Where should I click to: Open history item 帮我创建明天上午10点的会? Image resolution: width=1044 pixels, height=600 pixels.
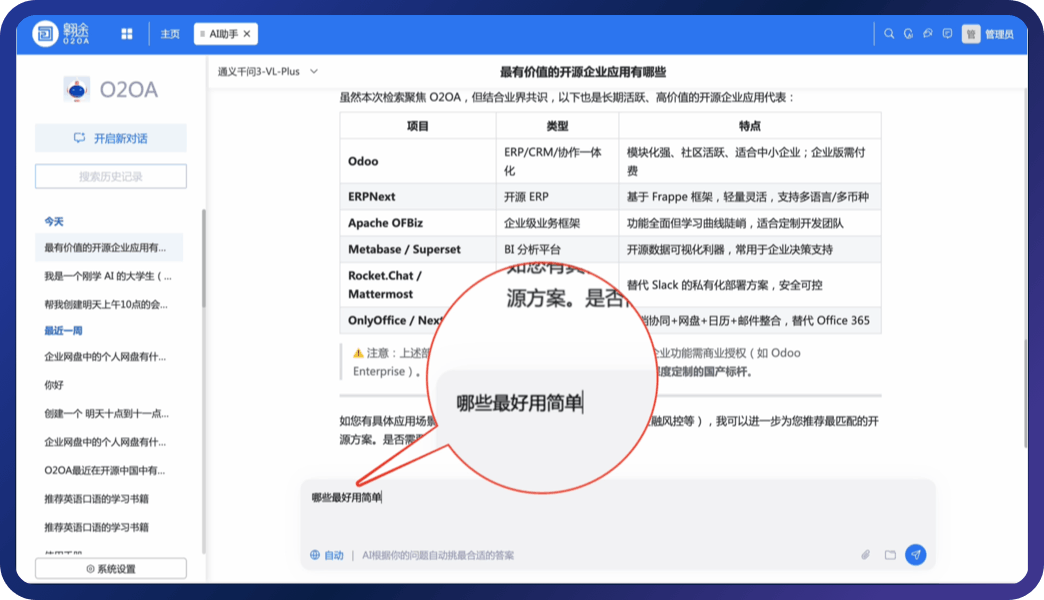pyautogui.click(x=105, y=304)
